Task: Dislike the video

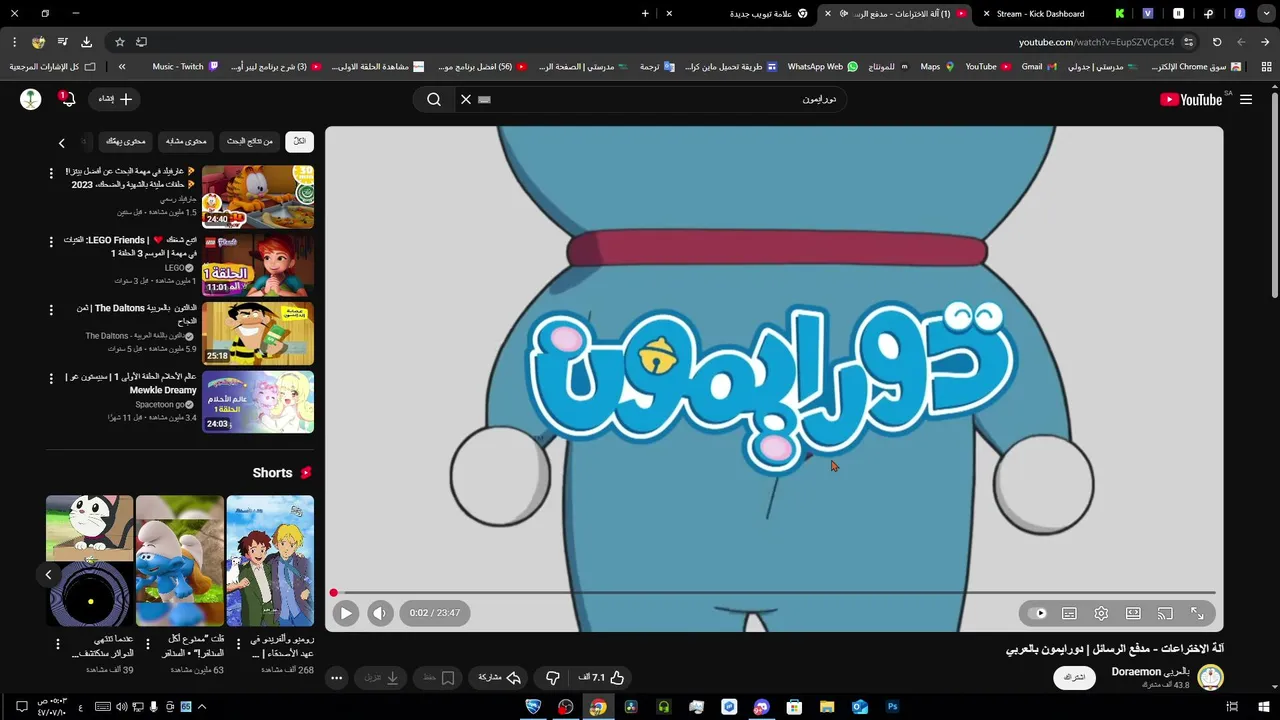Action: pos(552,677)
